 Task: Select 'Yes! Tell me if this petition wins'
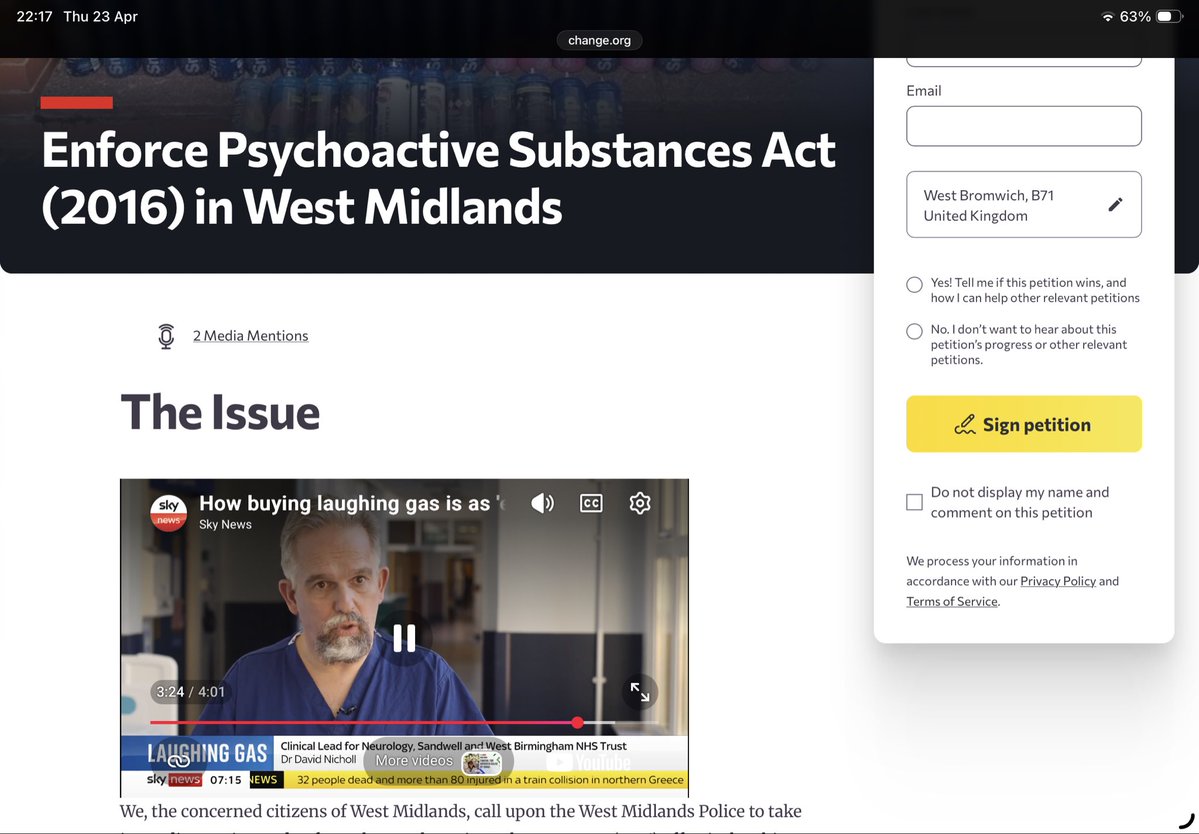[x=915, y=284]
